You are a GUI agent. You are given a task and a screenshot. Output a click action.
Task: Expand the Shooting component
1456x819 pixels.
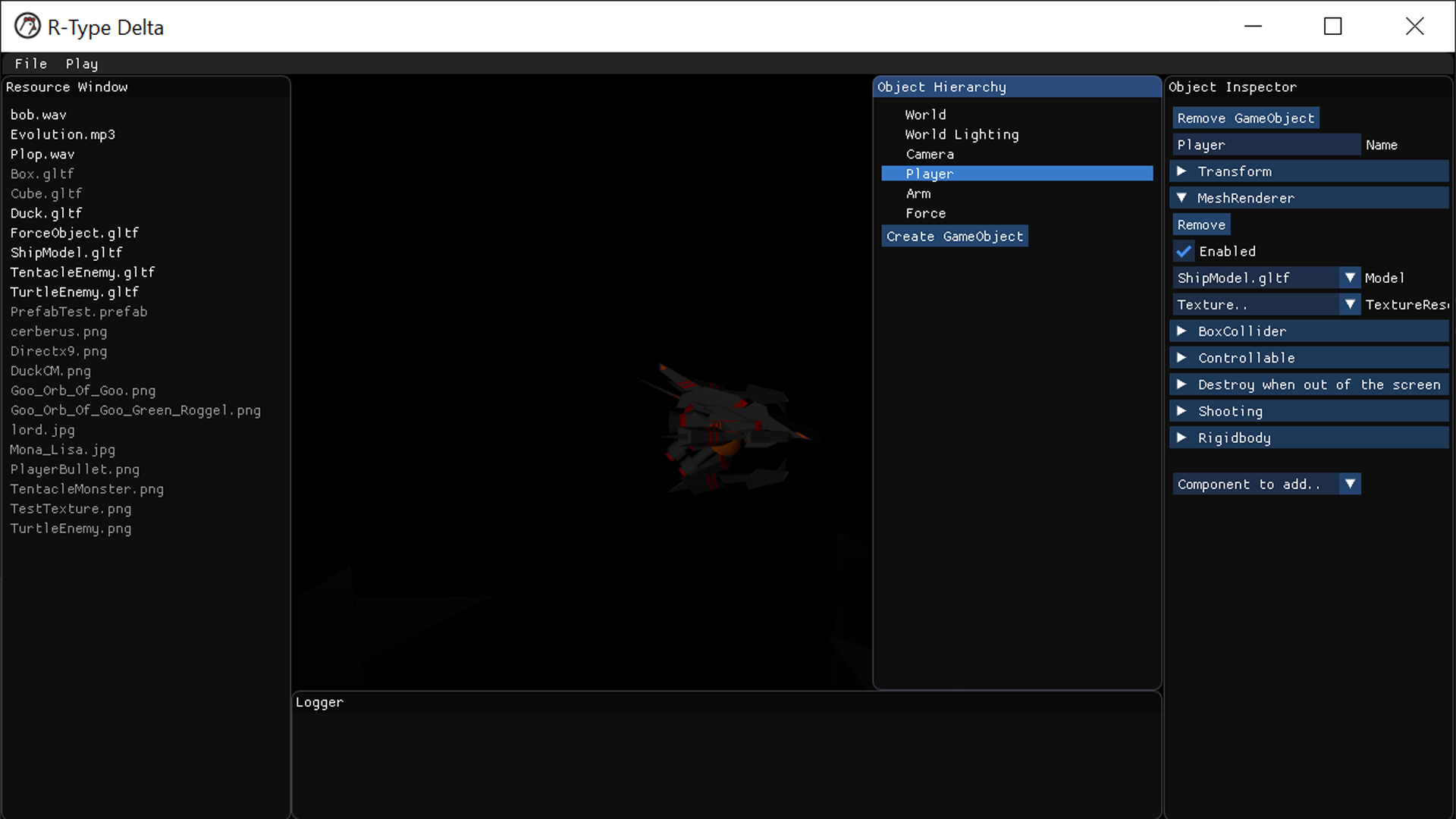pos(1310,411)
